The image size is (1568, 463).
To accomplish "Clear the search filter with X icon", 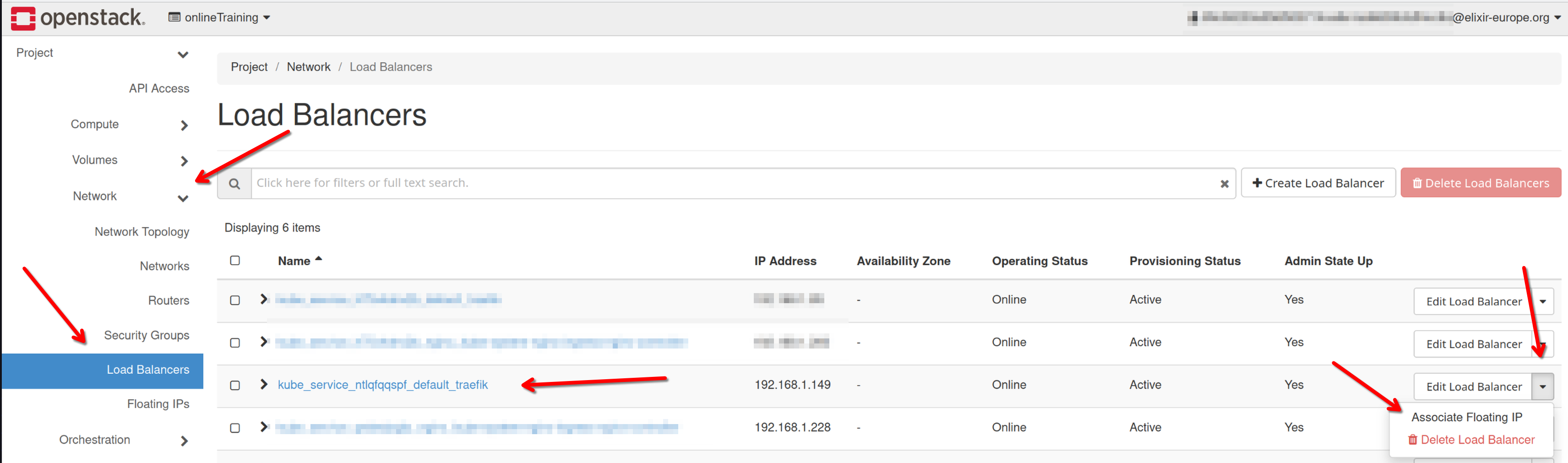I will pos(1224,184).
